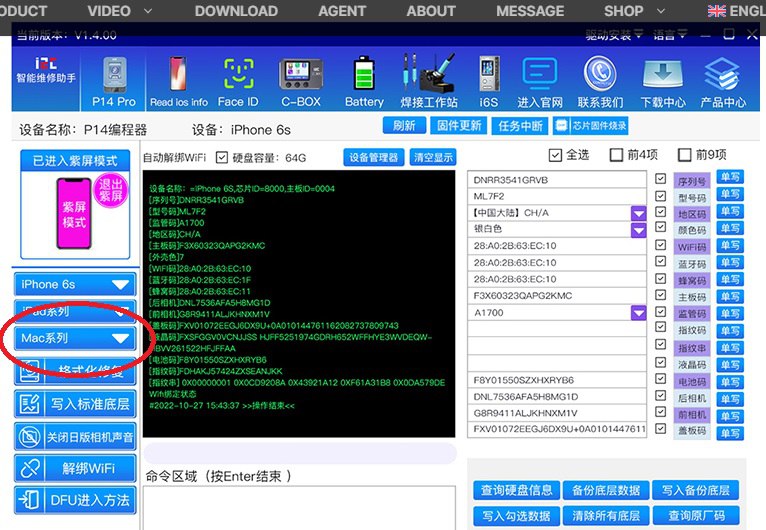Click the 清除所有底层 button
This screenshot has height=530, width=766.
606,515
